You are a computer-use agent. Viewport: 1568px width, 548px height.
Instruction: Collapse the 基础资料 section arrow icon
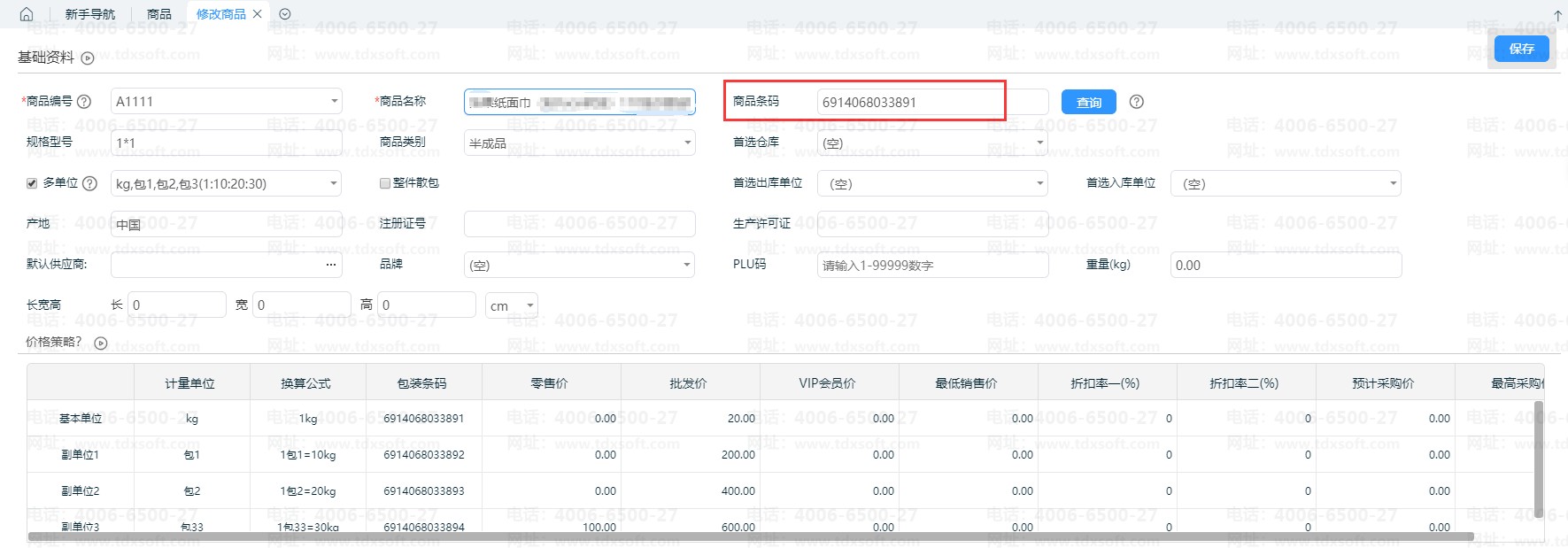click(88, 58)
